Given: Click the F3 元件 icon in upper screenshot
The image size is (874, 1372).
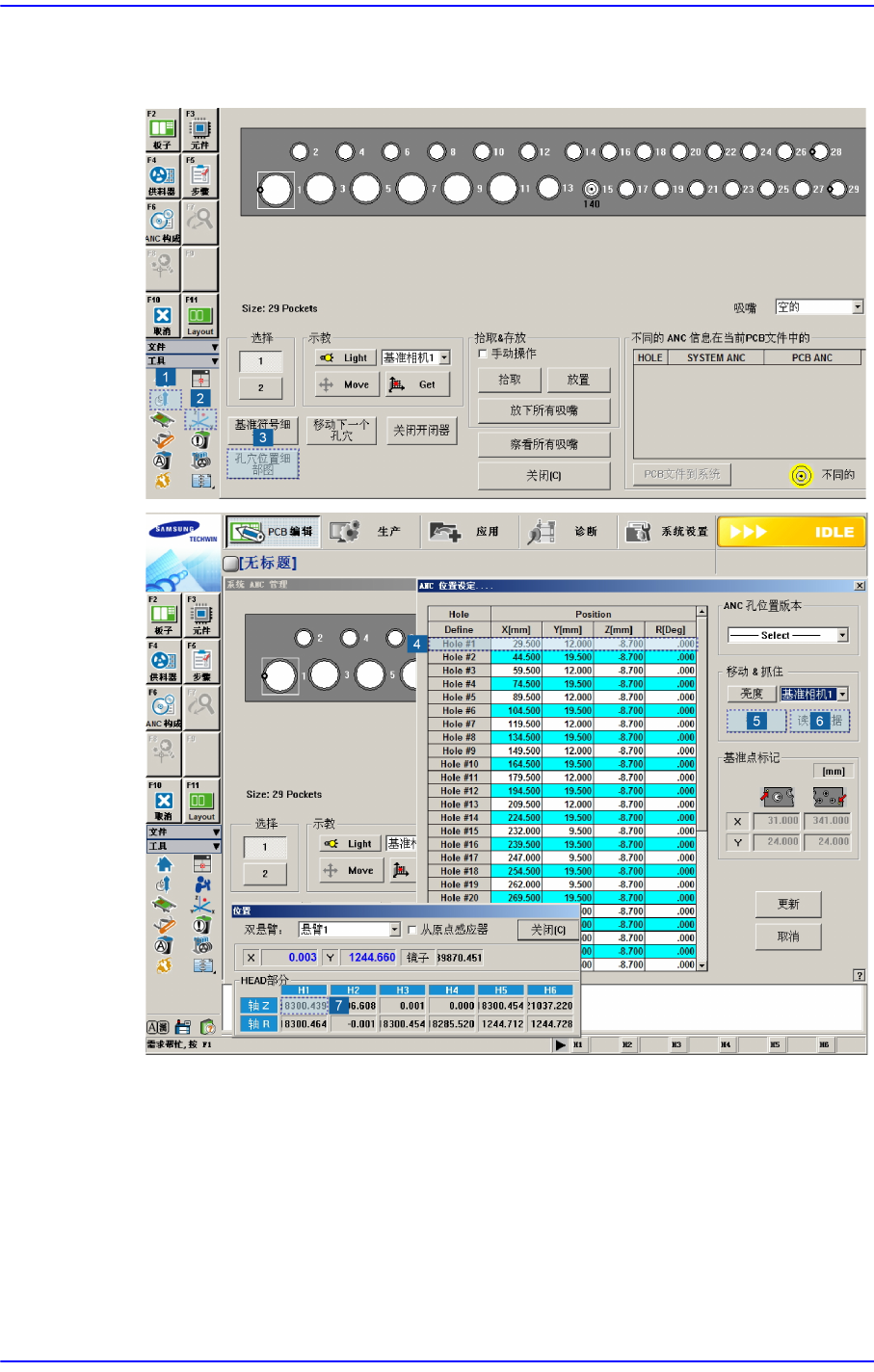Looking at the screenshot, I should [x=199, y=130].
